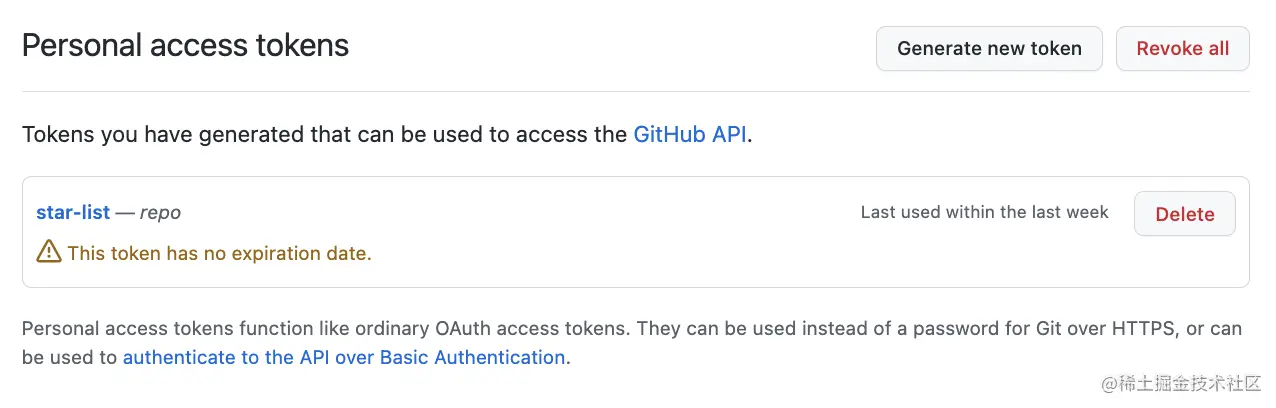1276x408 pixels.
Task: Click the Last used within last week text
Action: coord(984,212)
